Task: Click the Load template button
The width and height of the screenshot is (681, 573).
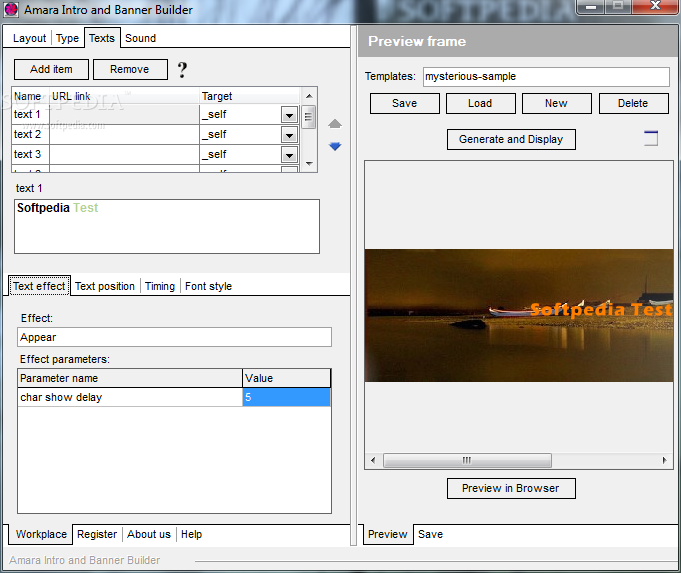Action: pyautogui.click(x=480, y=103)
